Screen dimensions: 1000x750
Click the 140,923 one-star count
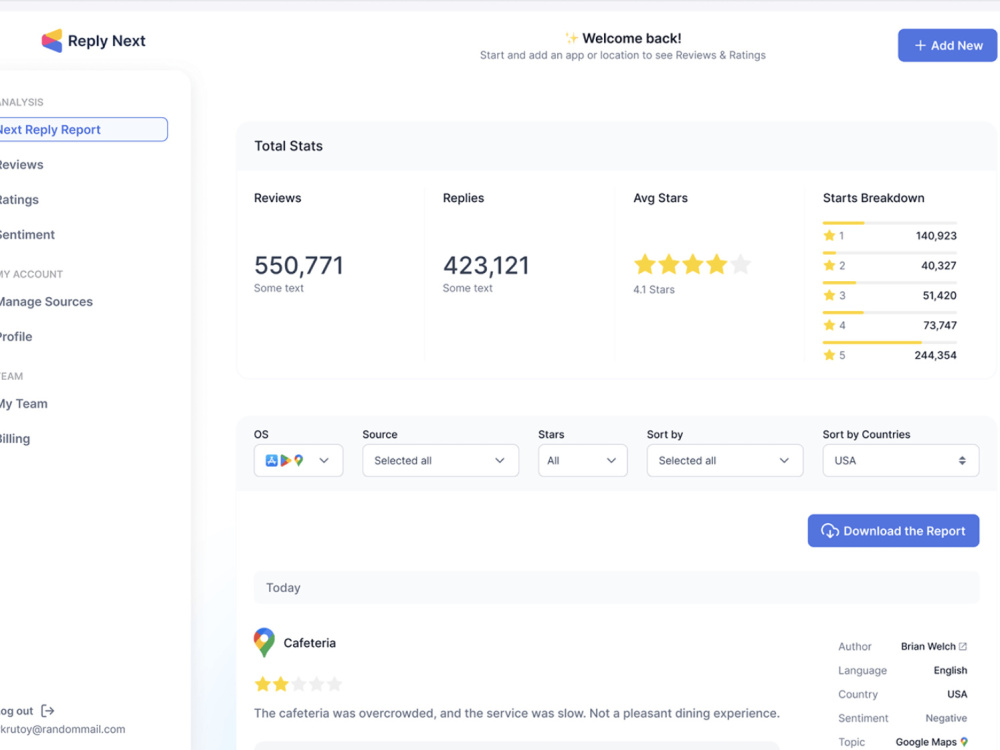[936, 235]
